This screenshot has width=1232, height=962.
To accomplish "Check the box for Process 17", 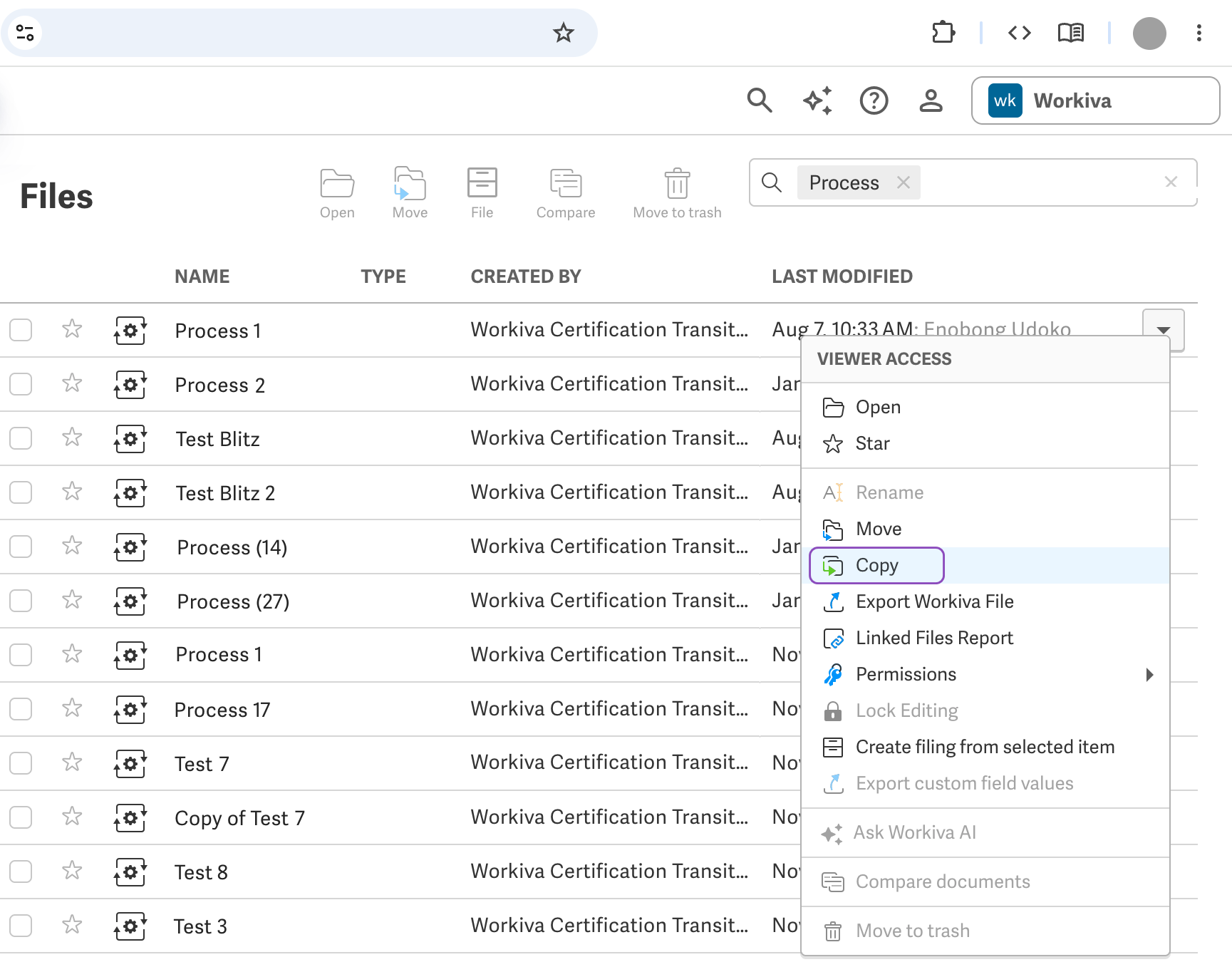I will (21, 709).
